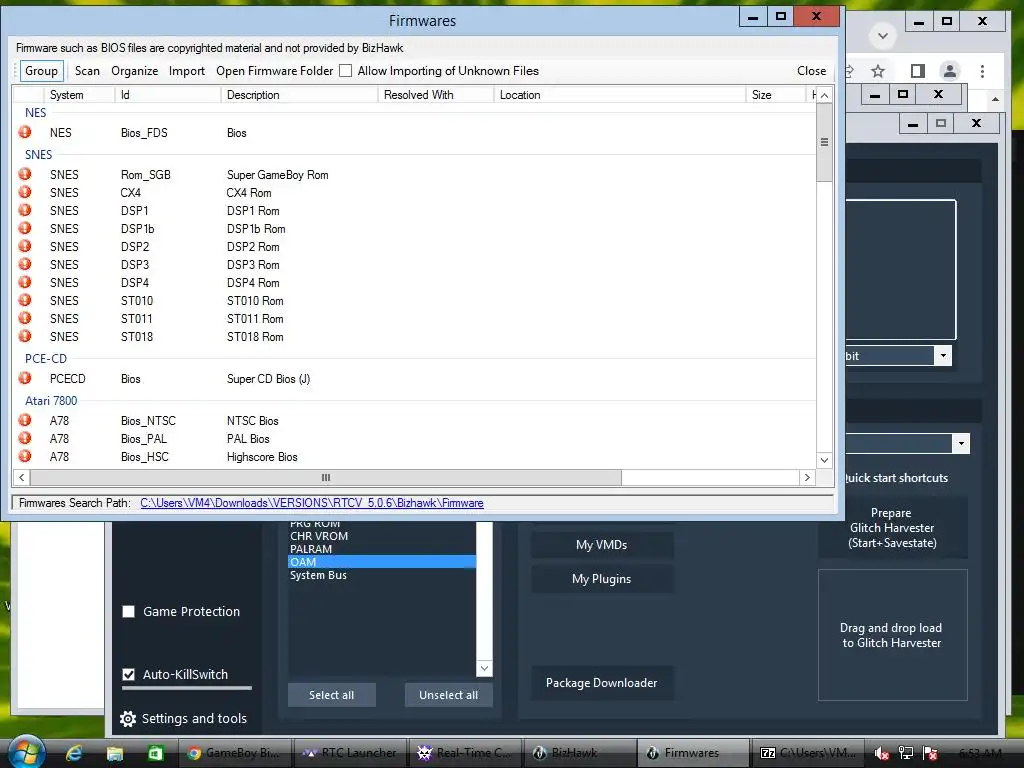This screenshot has height=768, width=1024.
Task: Open the browser profile avatar icon
Action: [x=950, y=71]
